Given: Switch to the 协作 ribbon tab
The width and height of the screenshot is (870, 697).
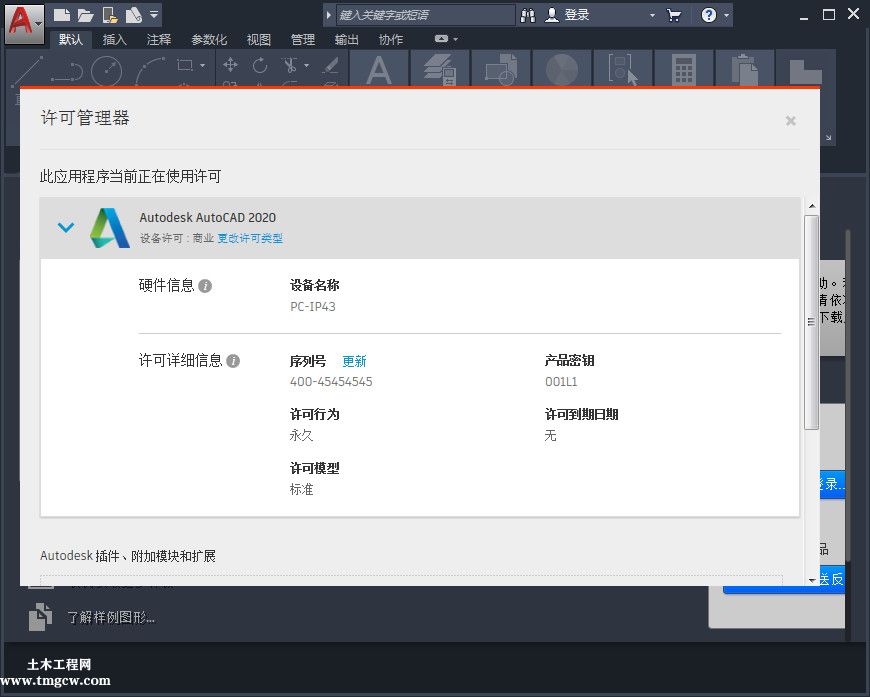Looking at the screenshot, I should pos(391,39).
